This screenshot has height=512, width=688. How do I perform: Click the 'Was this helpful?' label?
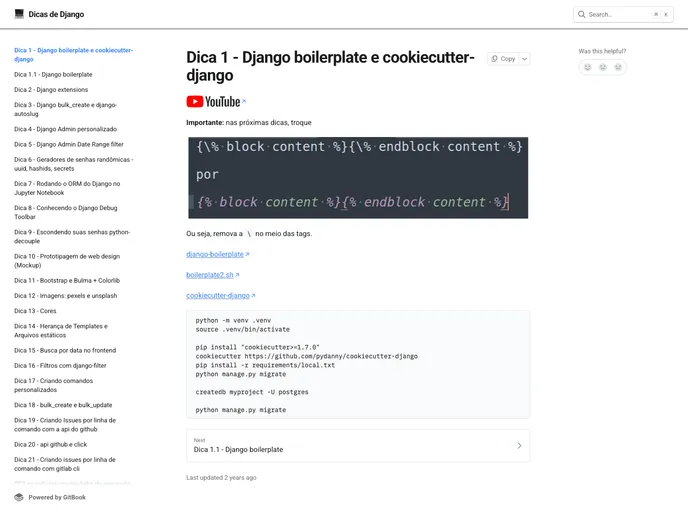pyautogui.click(x=602, y=51)
